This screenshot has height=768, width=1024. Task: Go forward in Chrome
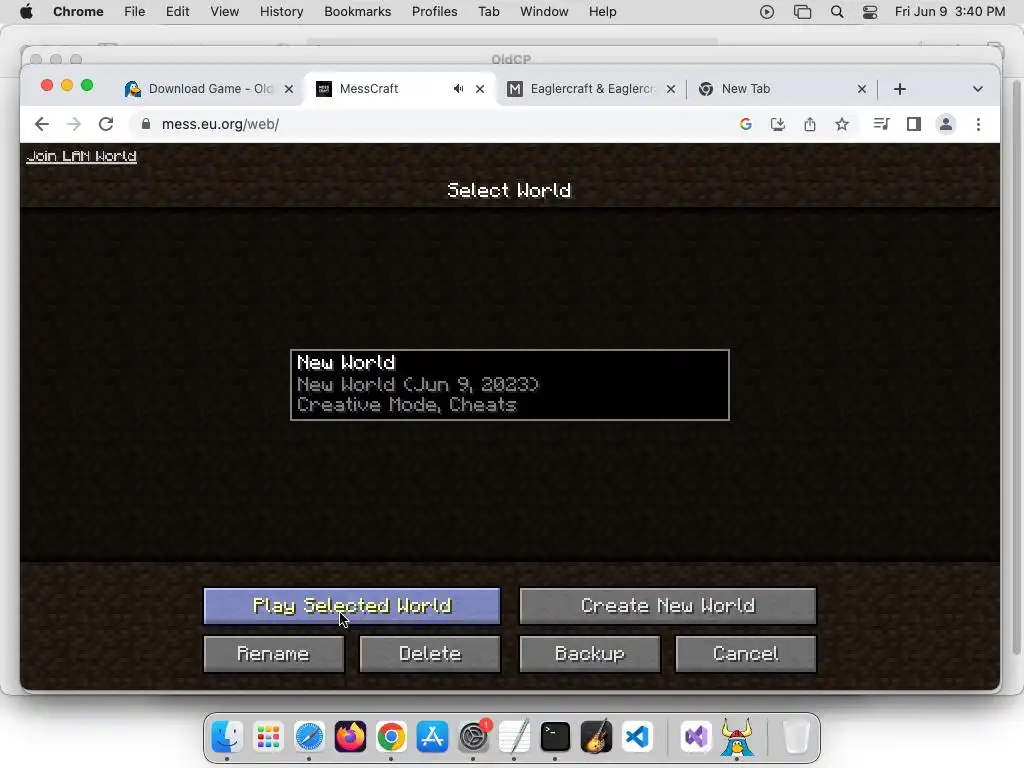pyautogui.click(x=74, y=124)
